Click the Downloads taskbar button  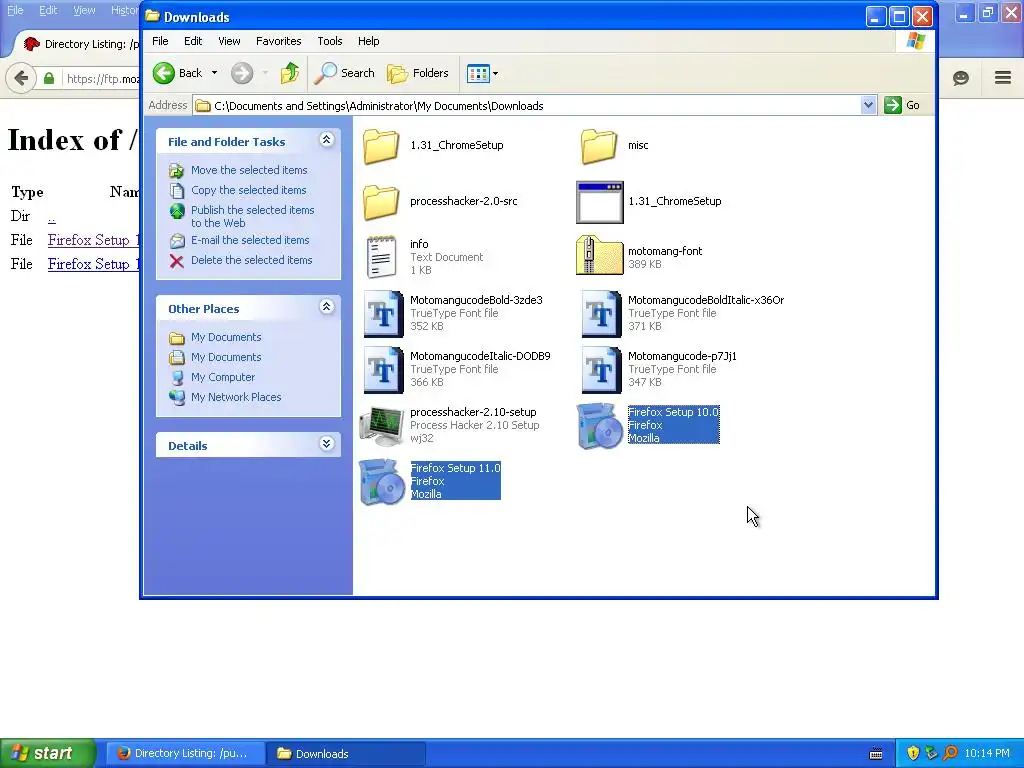point(346,754)
